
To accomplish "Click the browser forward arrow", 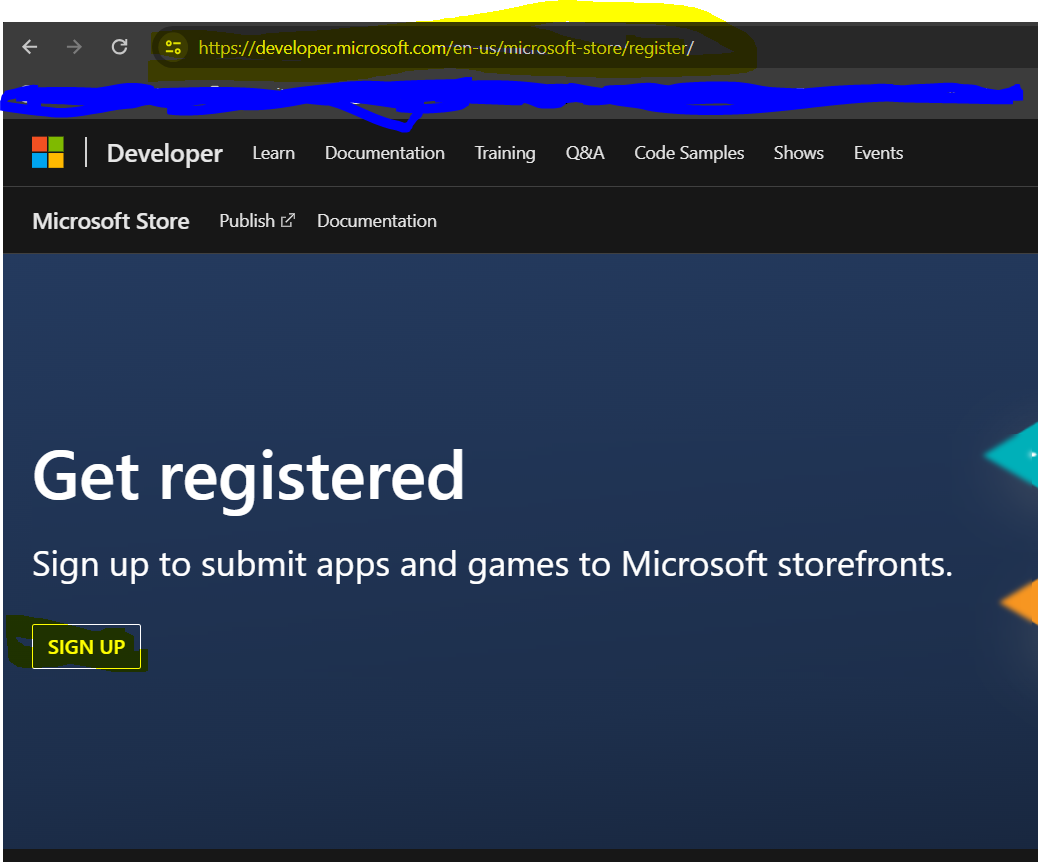I will 74,47.
